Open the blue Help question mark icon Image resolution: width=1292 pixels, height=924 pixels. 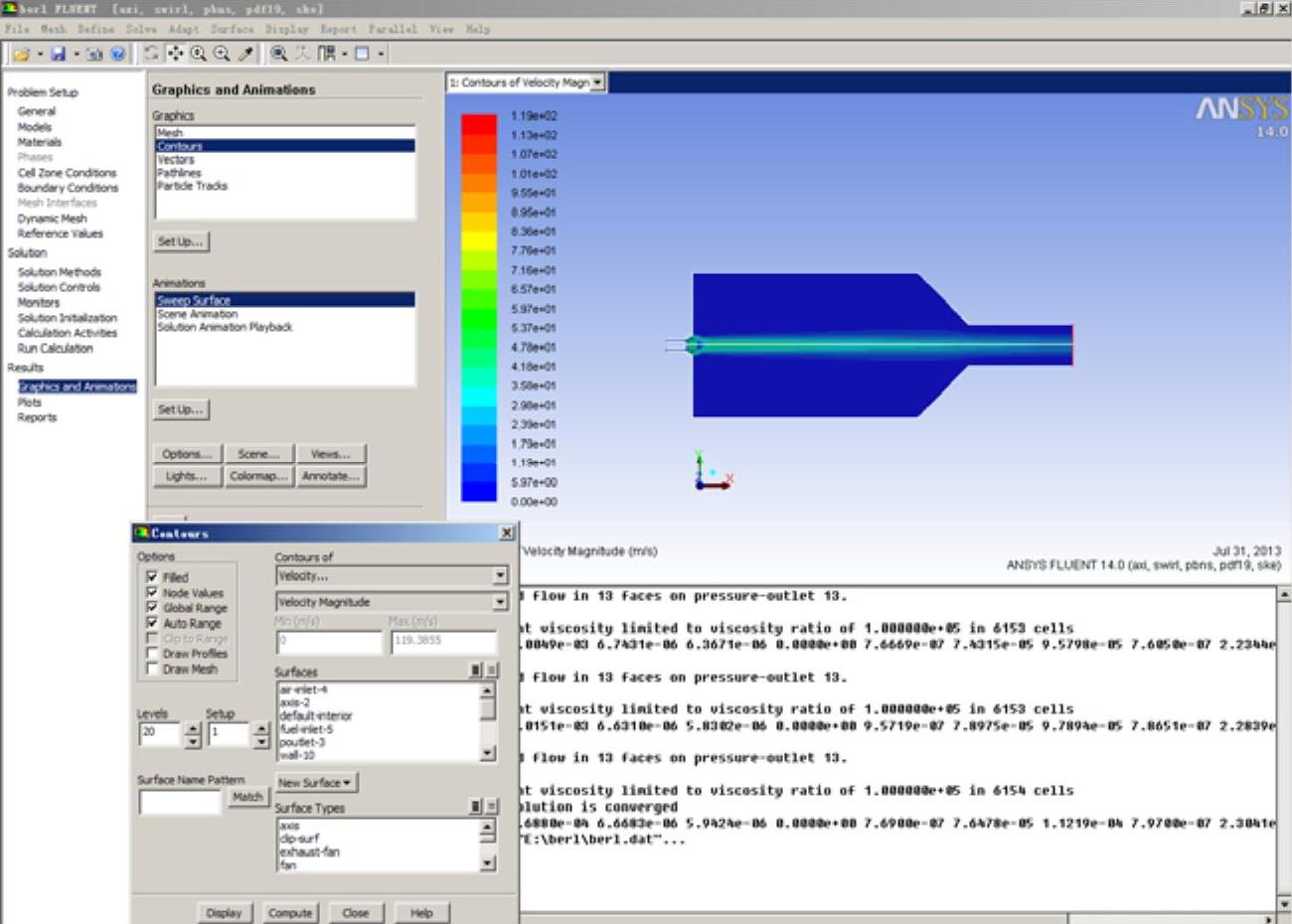click(117, 54)
